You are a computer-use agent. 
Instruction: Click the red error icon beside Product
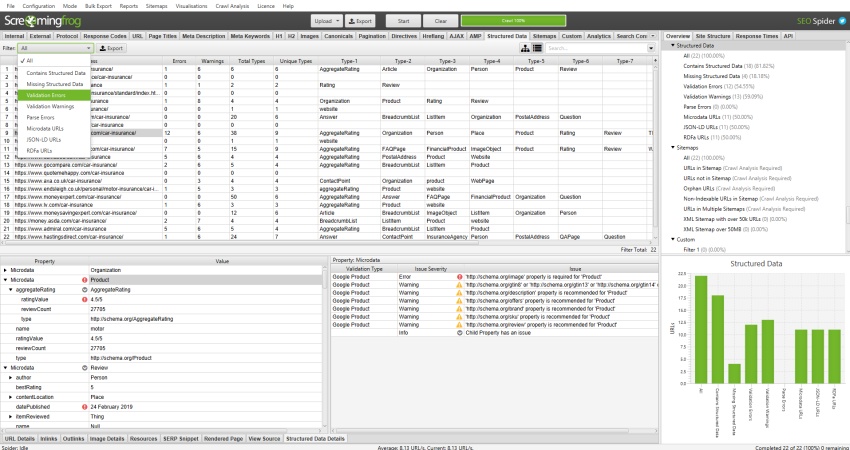click(83, 280)
